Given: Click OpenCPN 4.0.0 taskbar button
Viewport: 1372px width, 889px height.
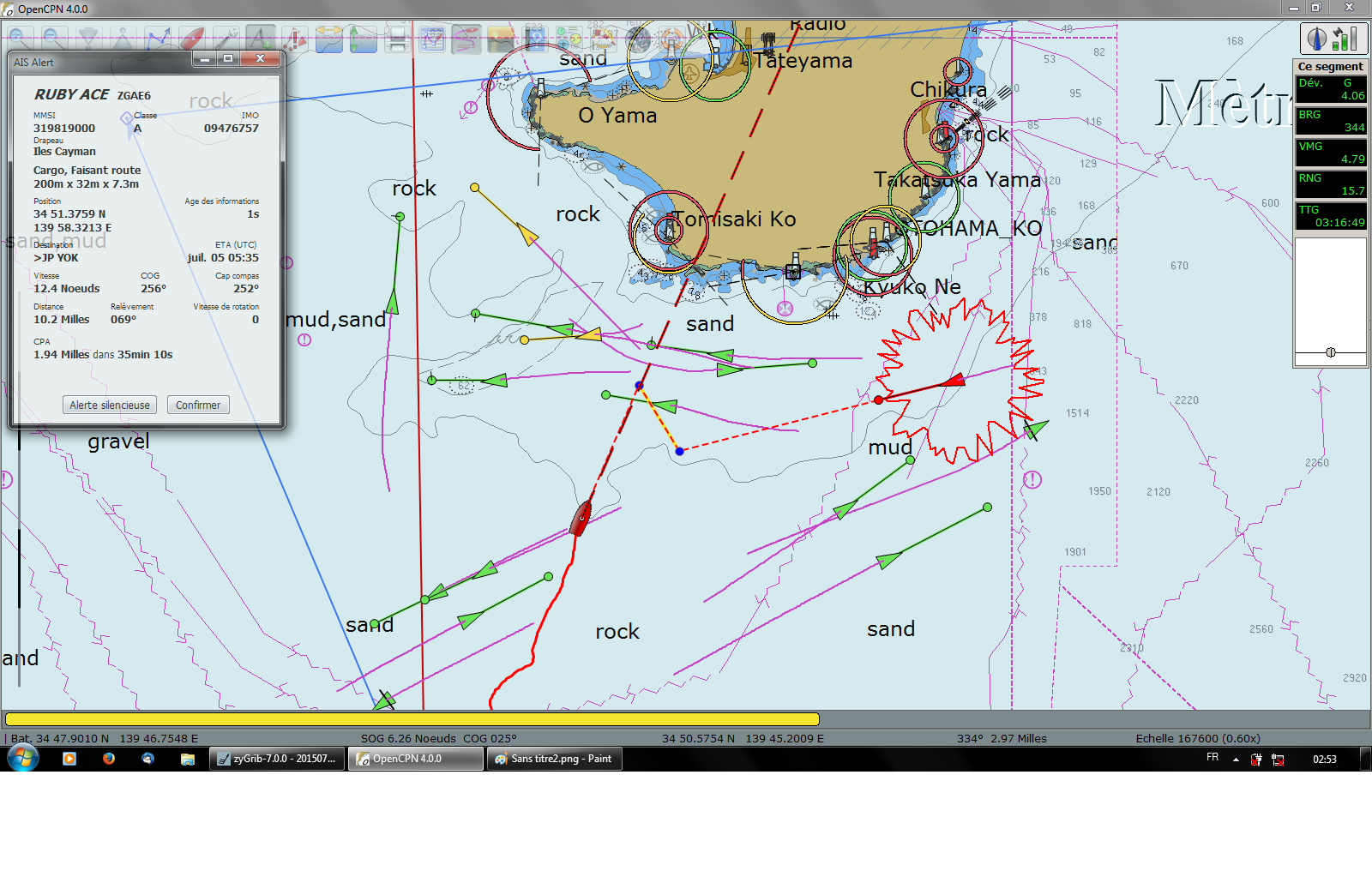Looking at the screenshot, I should pos(416,759).
